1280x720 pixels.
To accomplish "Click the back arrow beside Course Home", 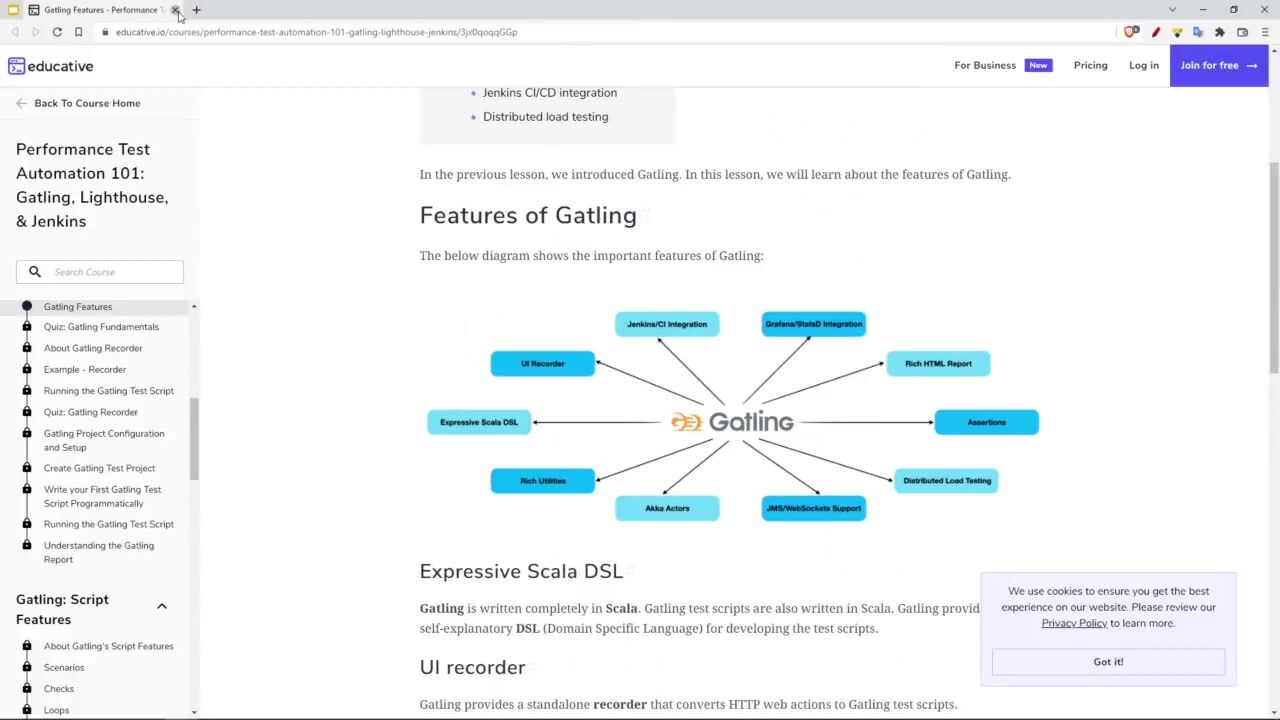I will tap(22, 103).
